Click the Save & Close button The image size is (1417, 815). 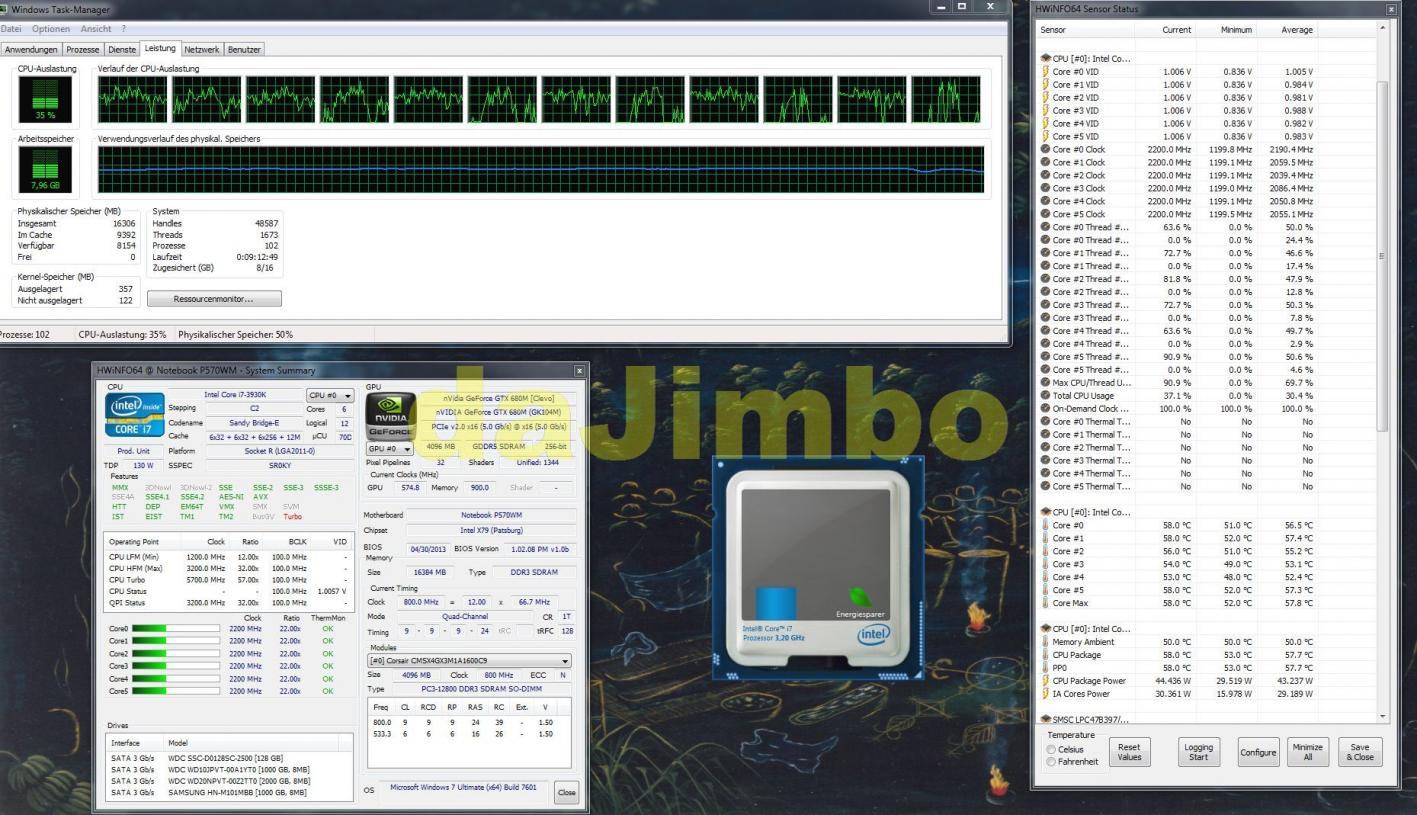point(1360,752)
